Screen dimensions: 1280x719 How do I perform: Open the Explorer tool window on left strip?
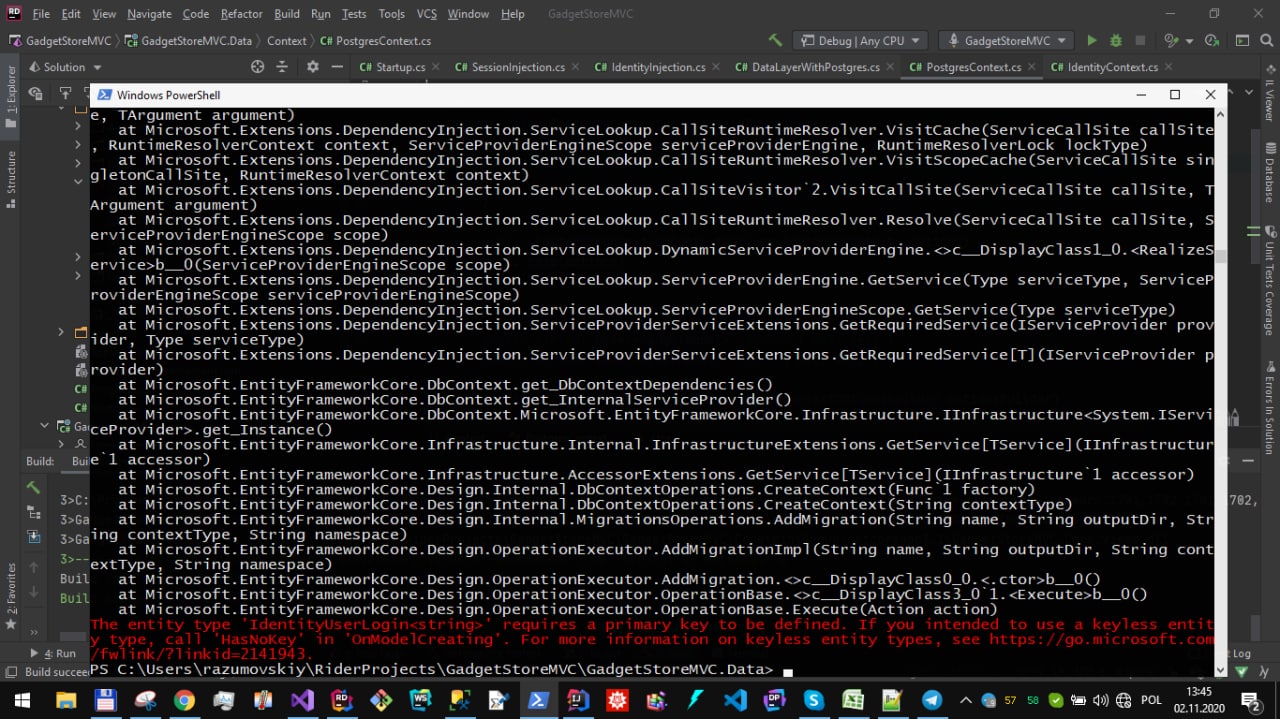(11, 98)
